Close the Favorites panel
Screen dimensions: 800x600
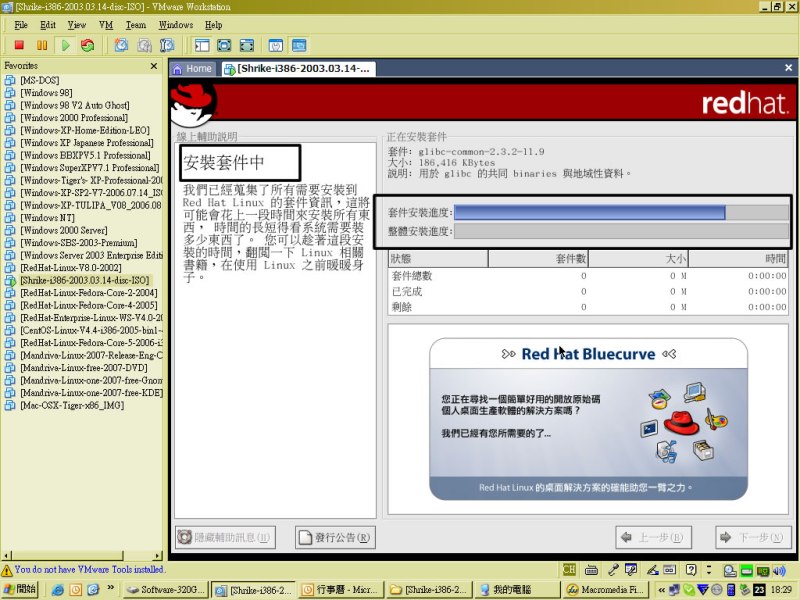click(154, 66)
